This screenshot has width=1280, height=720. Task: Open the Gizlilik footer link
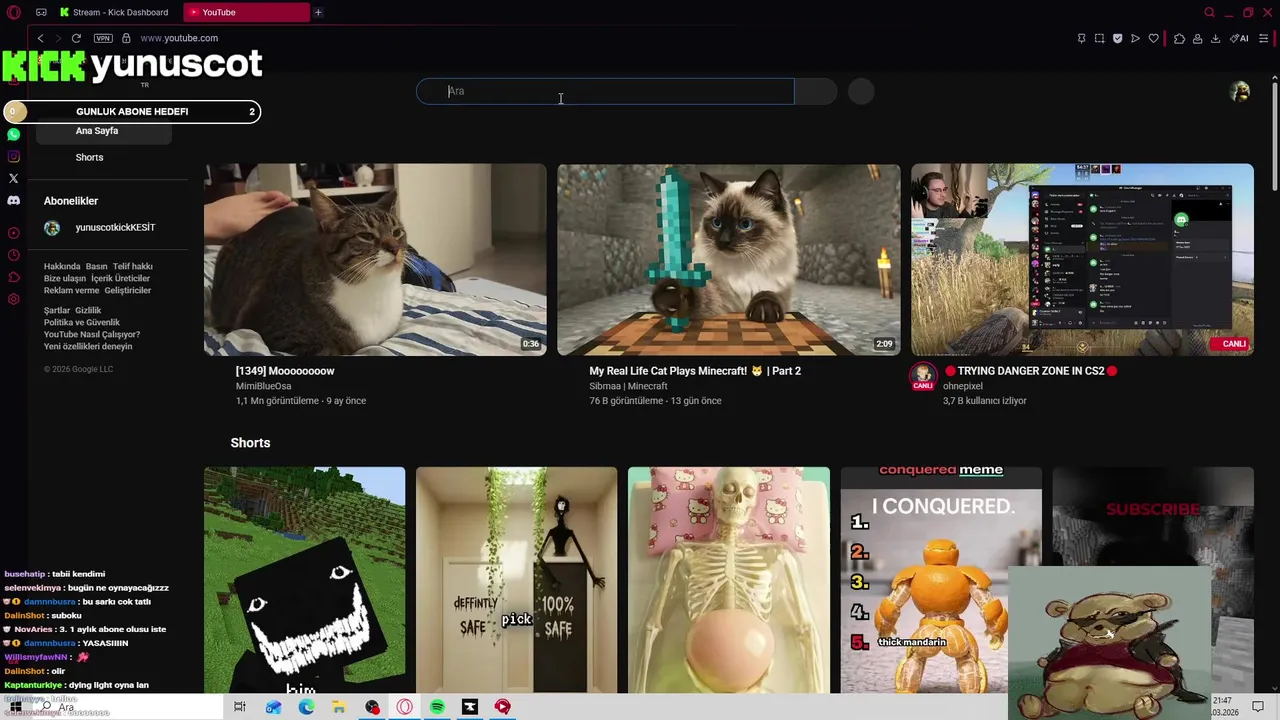(x=88, y=311)
